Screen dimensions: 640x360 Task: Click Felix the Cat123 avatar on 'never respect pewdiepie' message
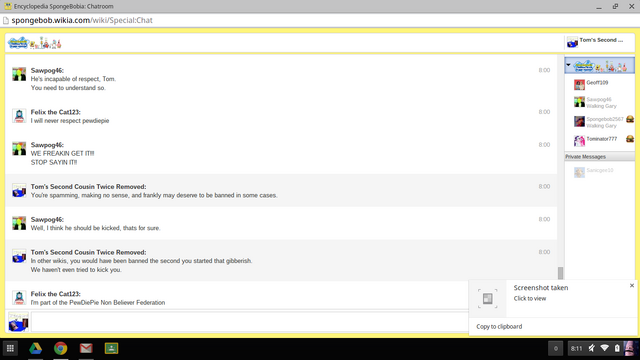coord(19,116)
